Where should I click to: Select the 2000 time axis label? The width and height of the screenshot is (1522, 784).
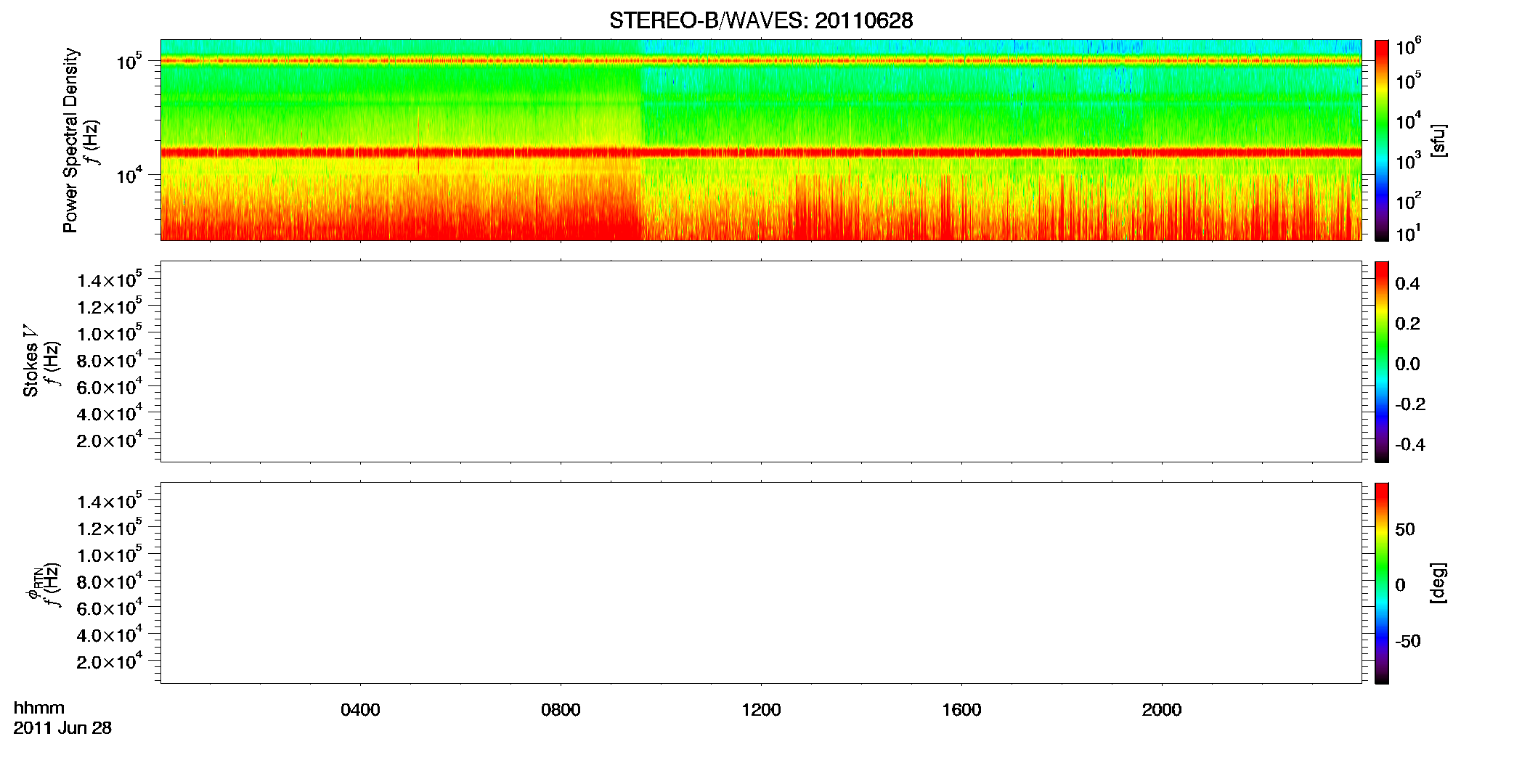(x=1162, y=710)
